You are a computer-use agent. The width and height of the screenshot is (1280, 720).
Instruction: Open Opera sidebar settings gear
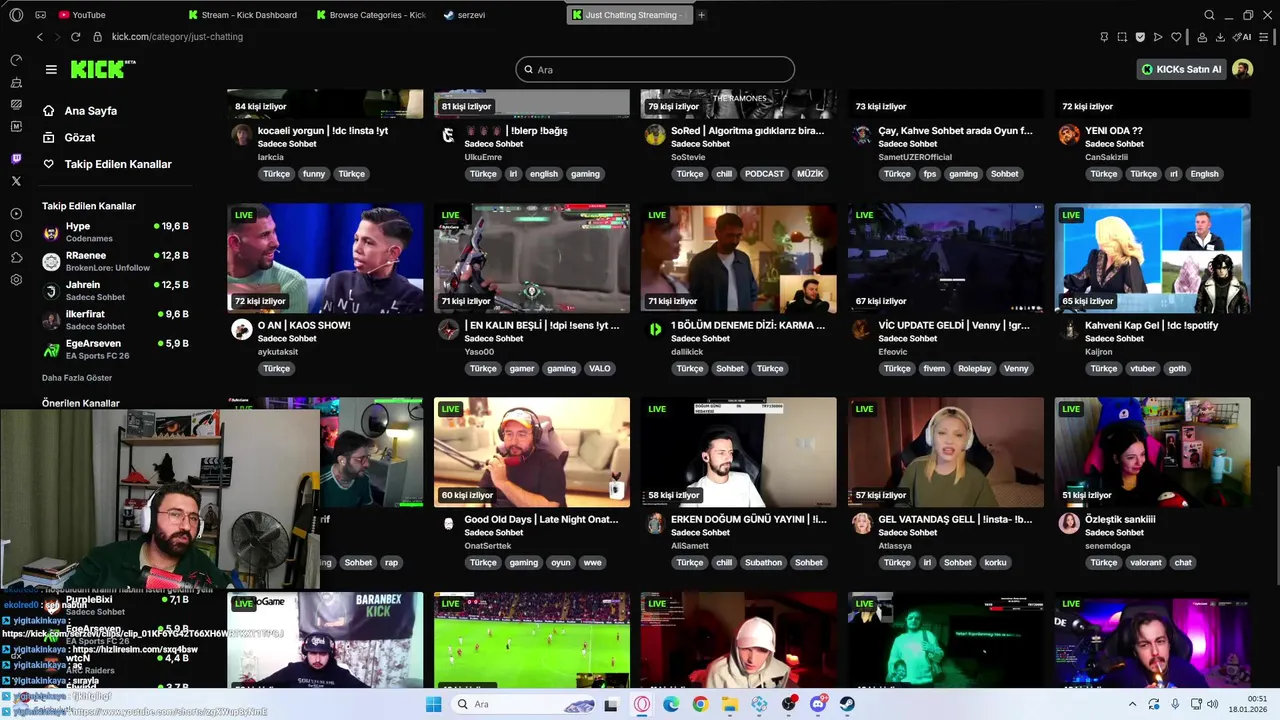pyautogui.click(x=16, y=280)
